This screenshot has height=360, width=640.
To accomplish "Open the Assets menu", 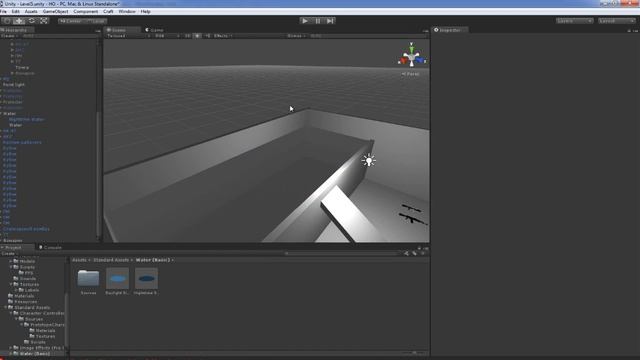I will tap(31, 11).
